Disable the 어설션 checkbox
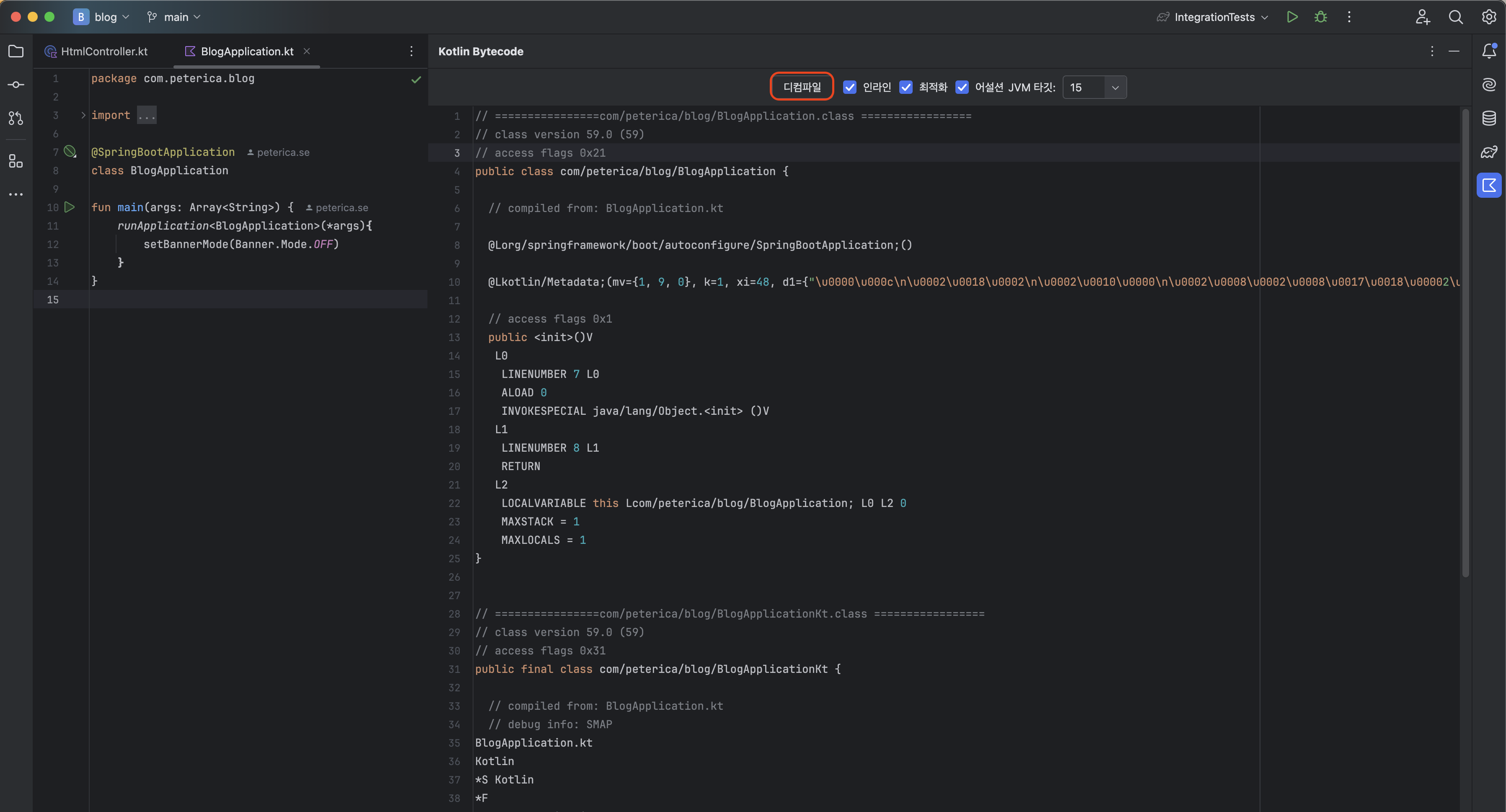1506x812 pixels. (x=962, y=87)
